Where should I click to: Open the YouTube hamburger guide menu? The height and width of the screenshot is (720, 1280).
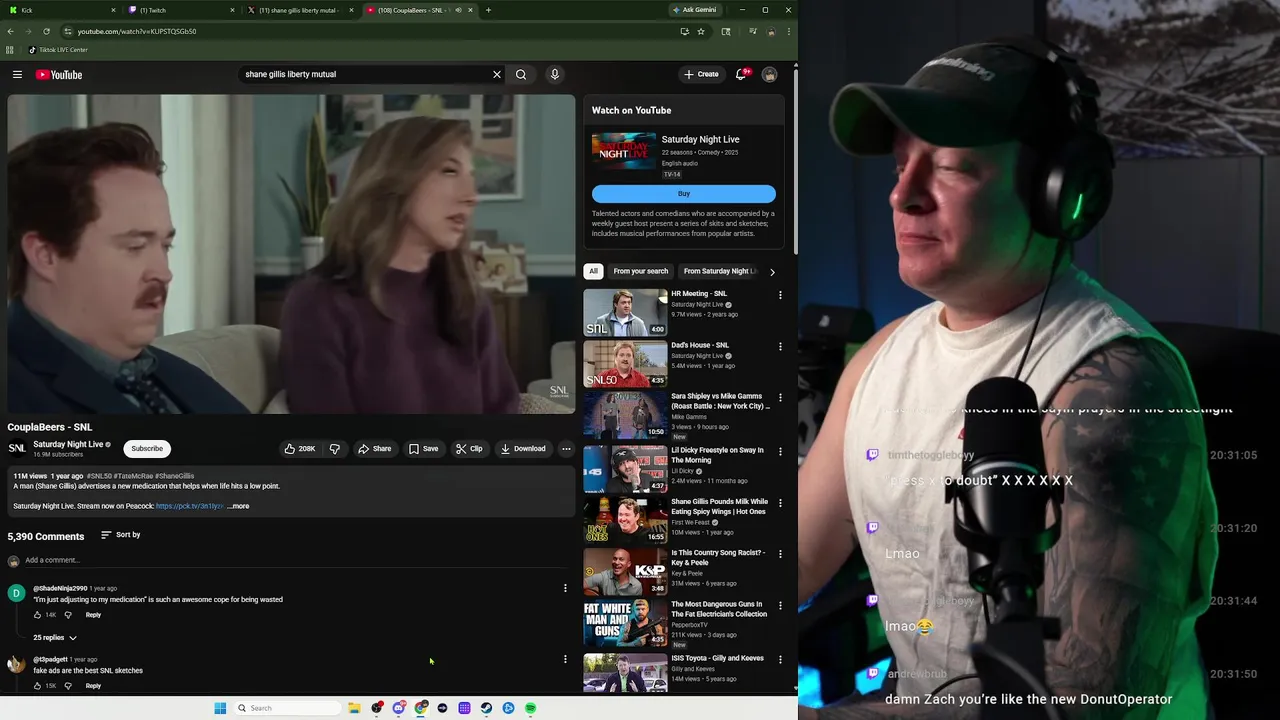17,74
